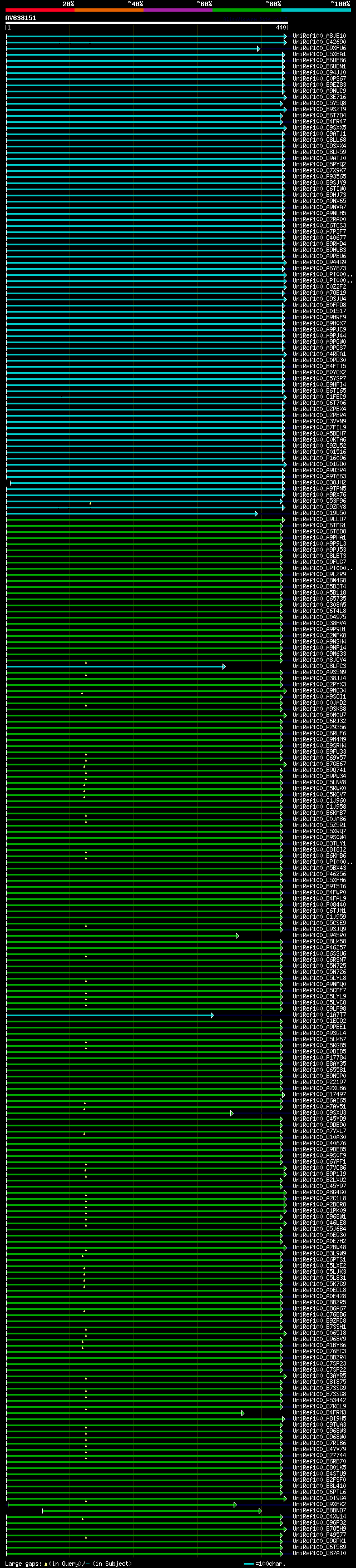Select hit label UniRef100_Q42690
The width and height of the screenshot is (356, 1568).
(x=319, y=42)
